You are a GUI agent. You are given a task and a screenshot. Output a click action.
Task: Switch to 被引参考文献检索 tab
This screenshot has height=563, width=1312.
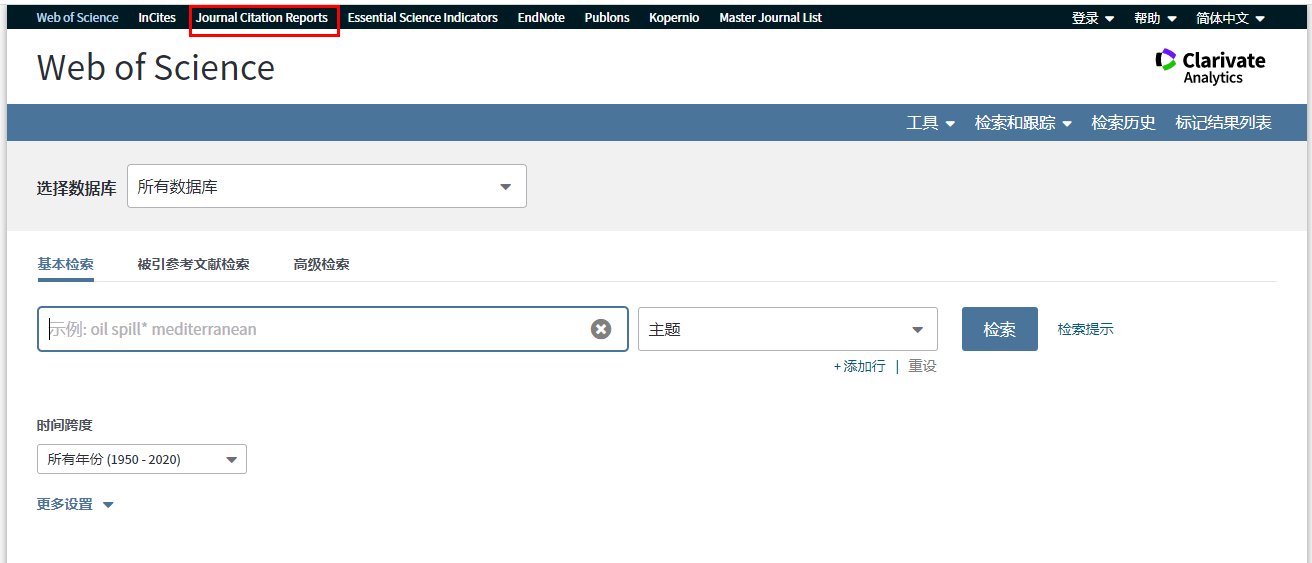[193, 264]
